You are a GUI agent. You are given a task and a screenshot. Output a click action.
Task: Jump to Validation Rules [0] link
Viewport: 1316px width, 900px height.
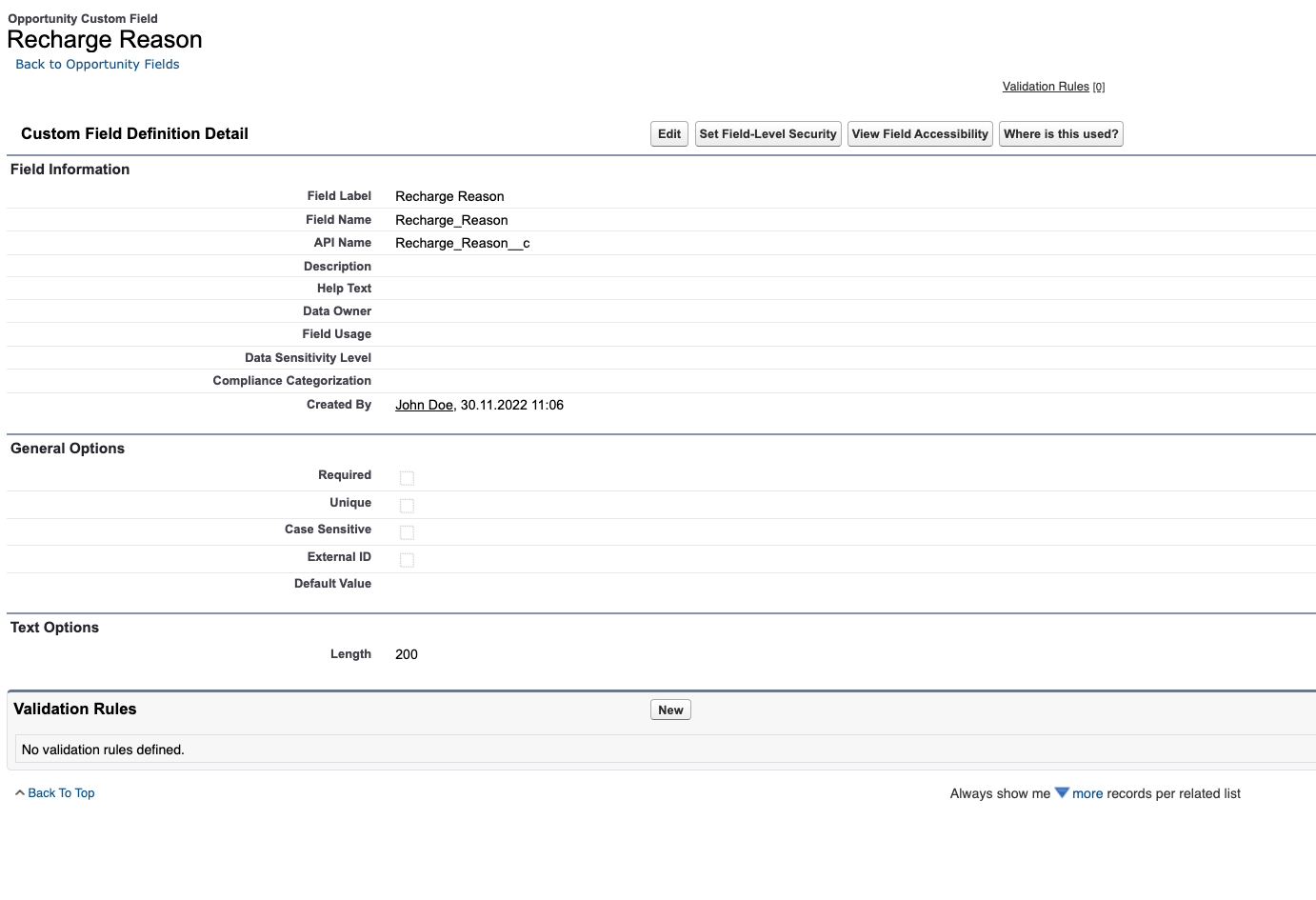(1053, 87)
